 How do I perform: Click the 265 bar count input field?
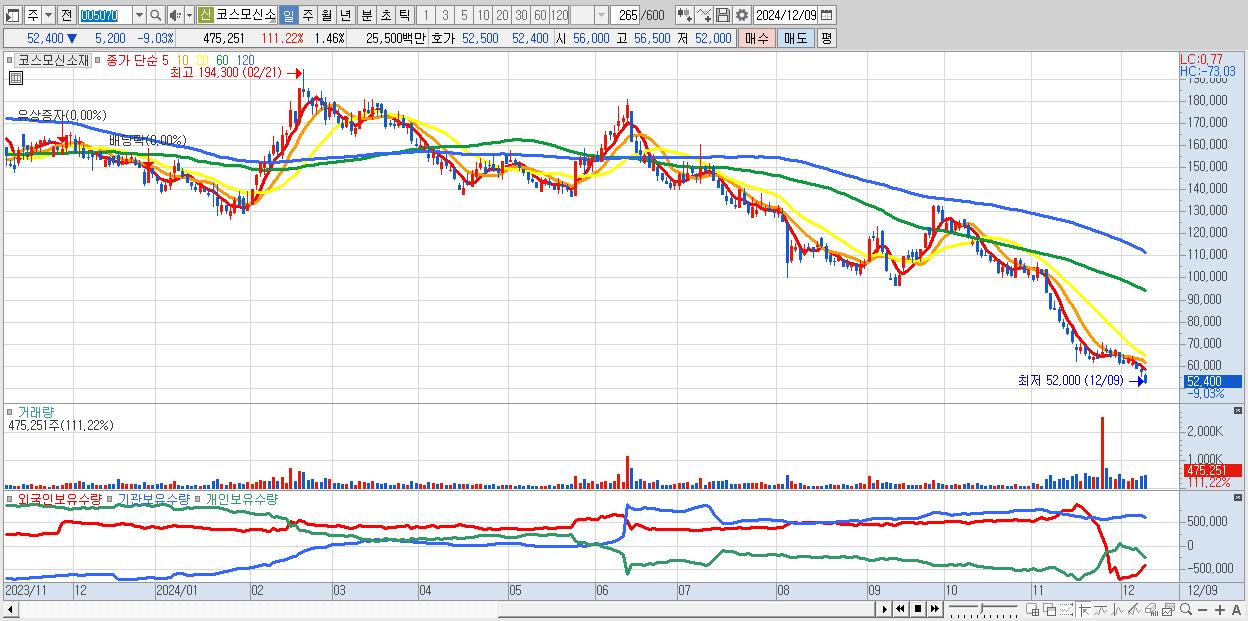click(x=625, y=15)
